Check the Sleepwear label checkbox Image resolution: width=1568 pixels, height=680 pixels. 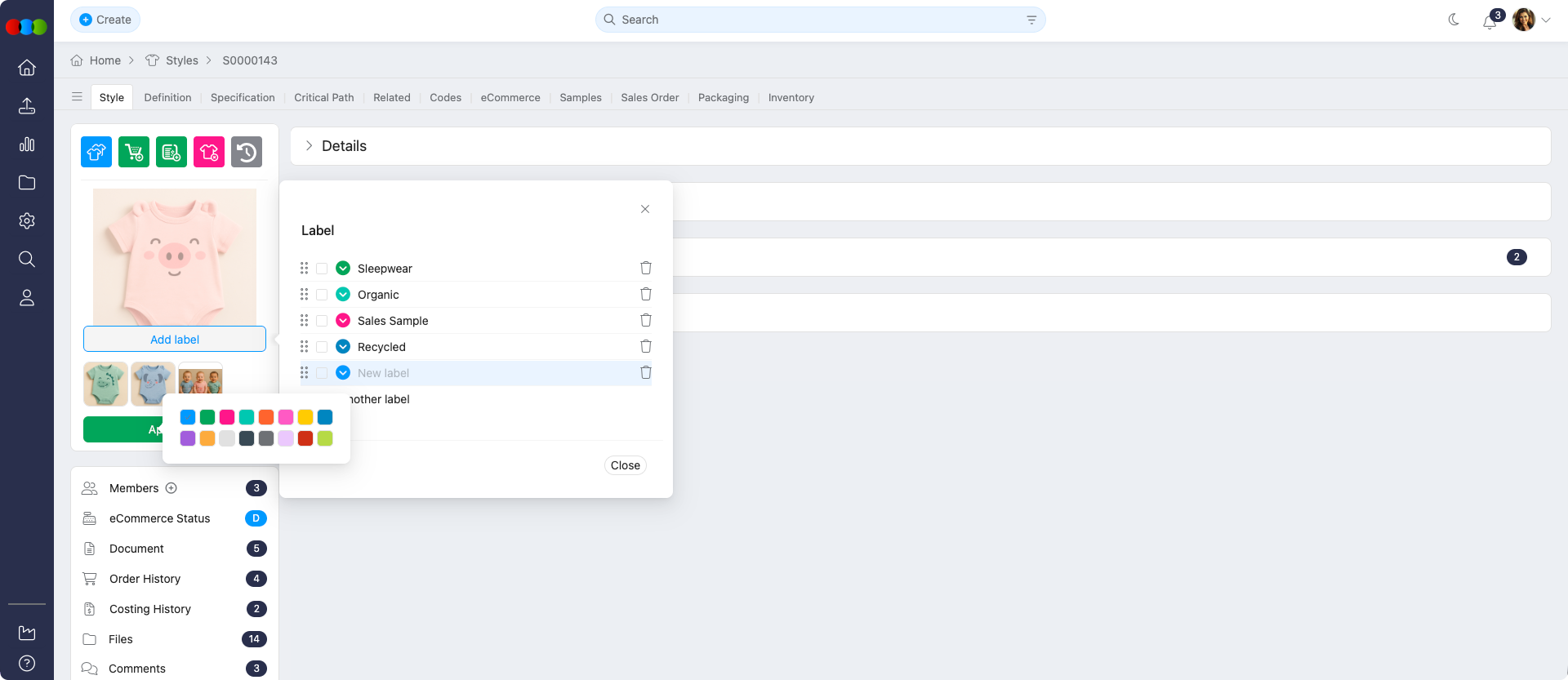tap(322, 269)
